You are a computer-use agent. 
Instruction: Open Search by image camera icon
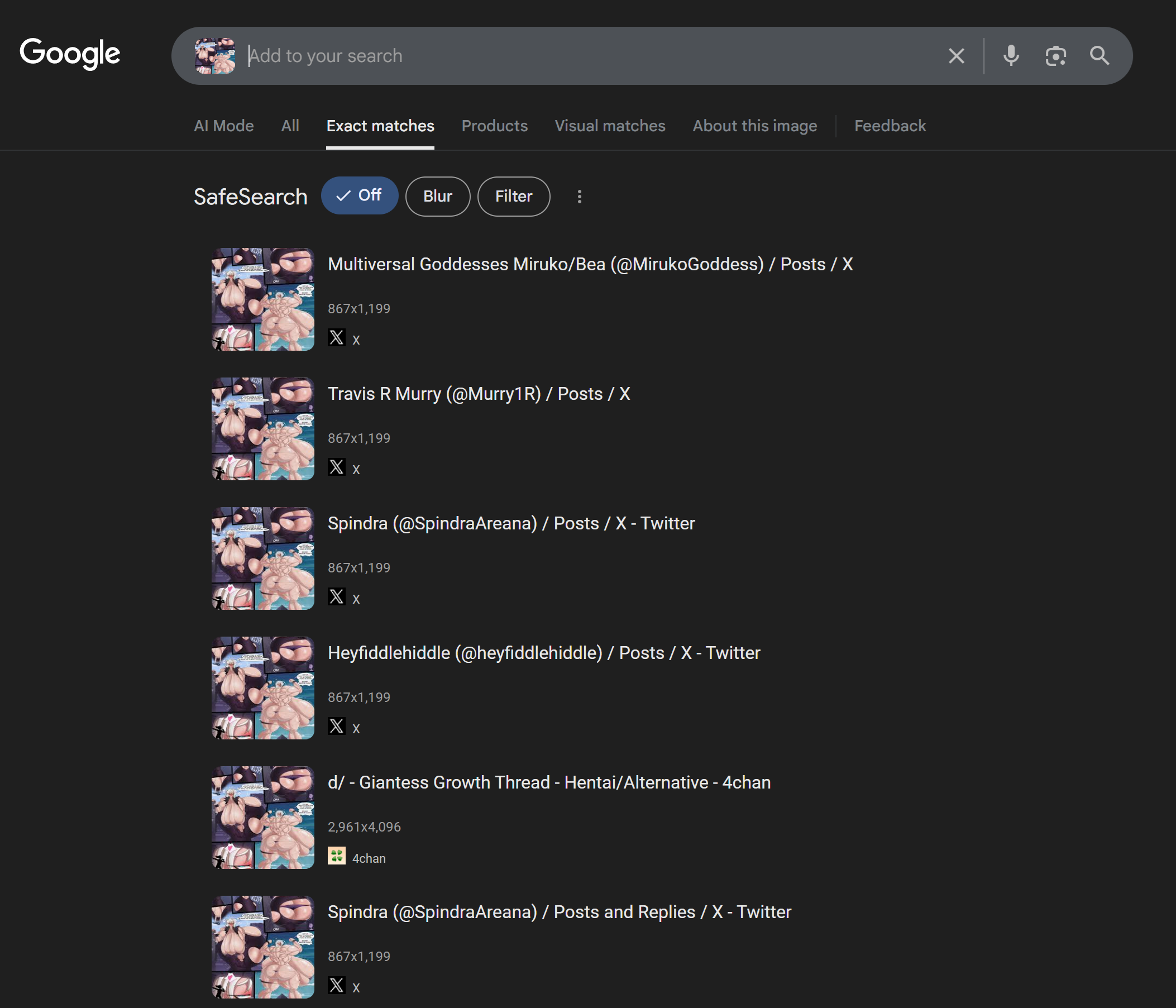pyautogui.click(x=1055, y=56)
